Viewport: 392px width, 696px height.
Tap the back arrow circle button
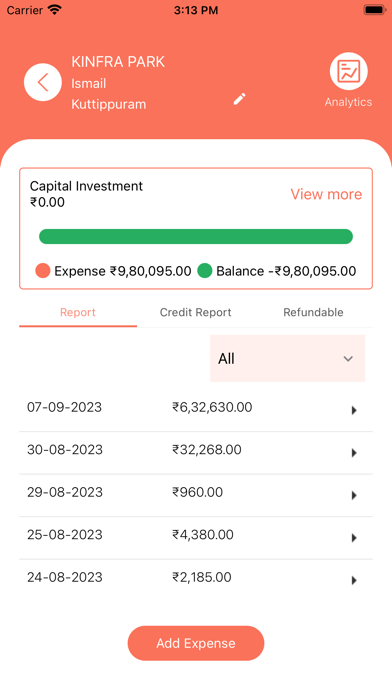pos(43,82)
